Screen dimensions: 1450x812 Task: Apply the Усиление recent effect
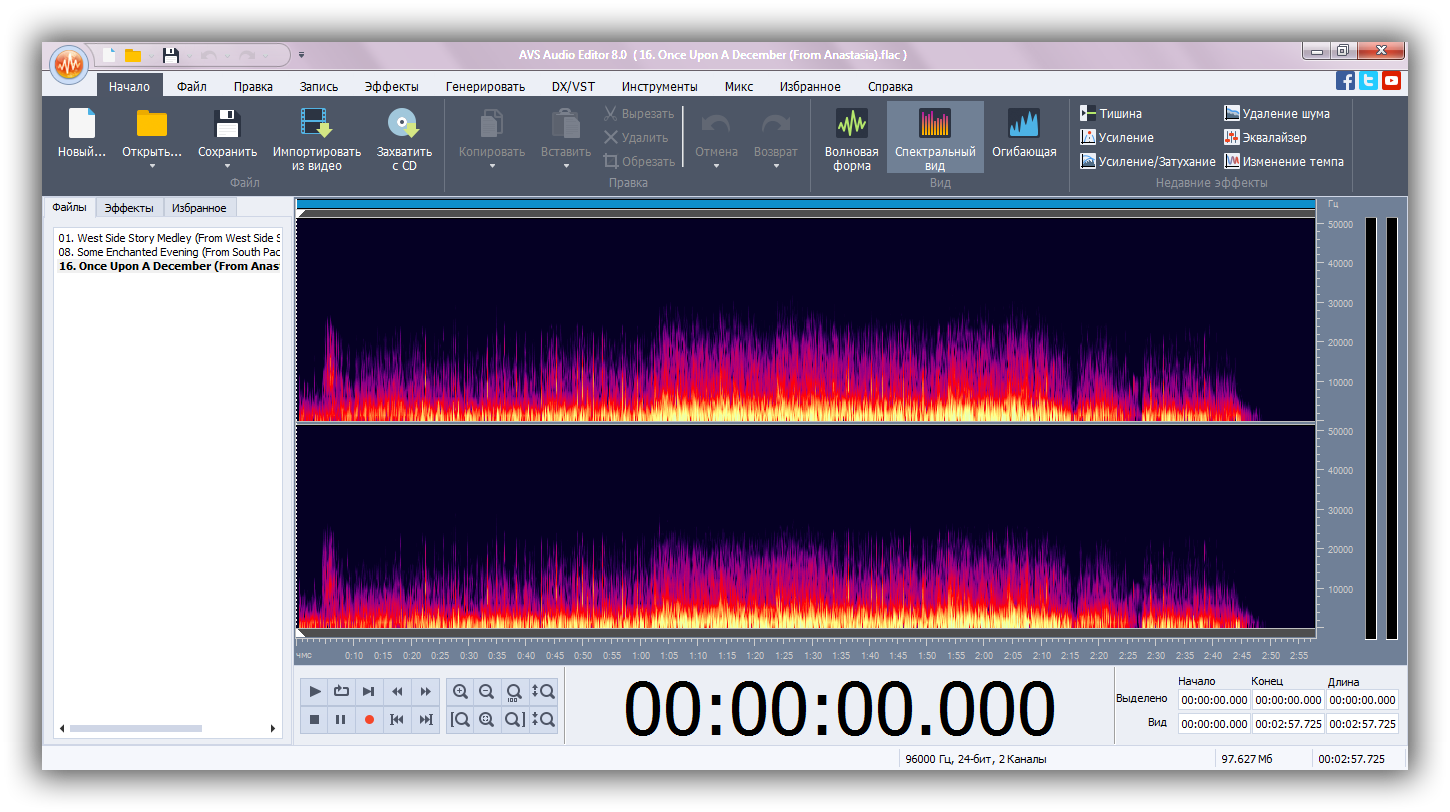(x=1117, y=137)
